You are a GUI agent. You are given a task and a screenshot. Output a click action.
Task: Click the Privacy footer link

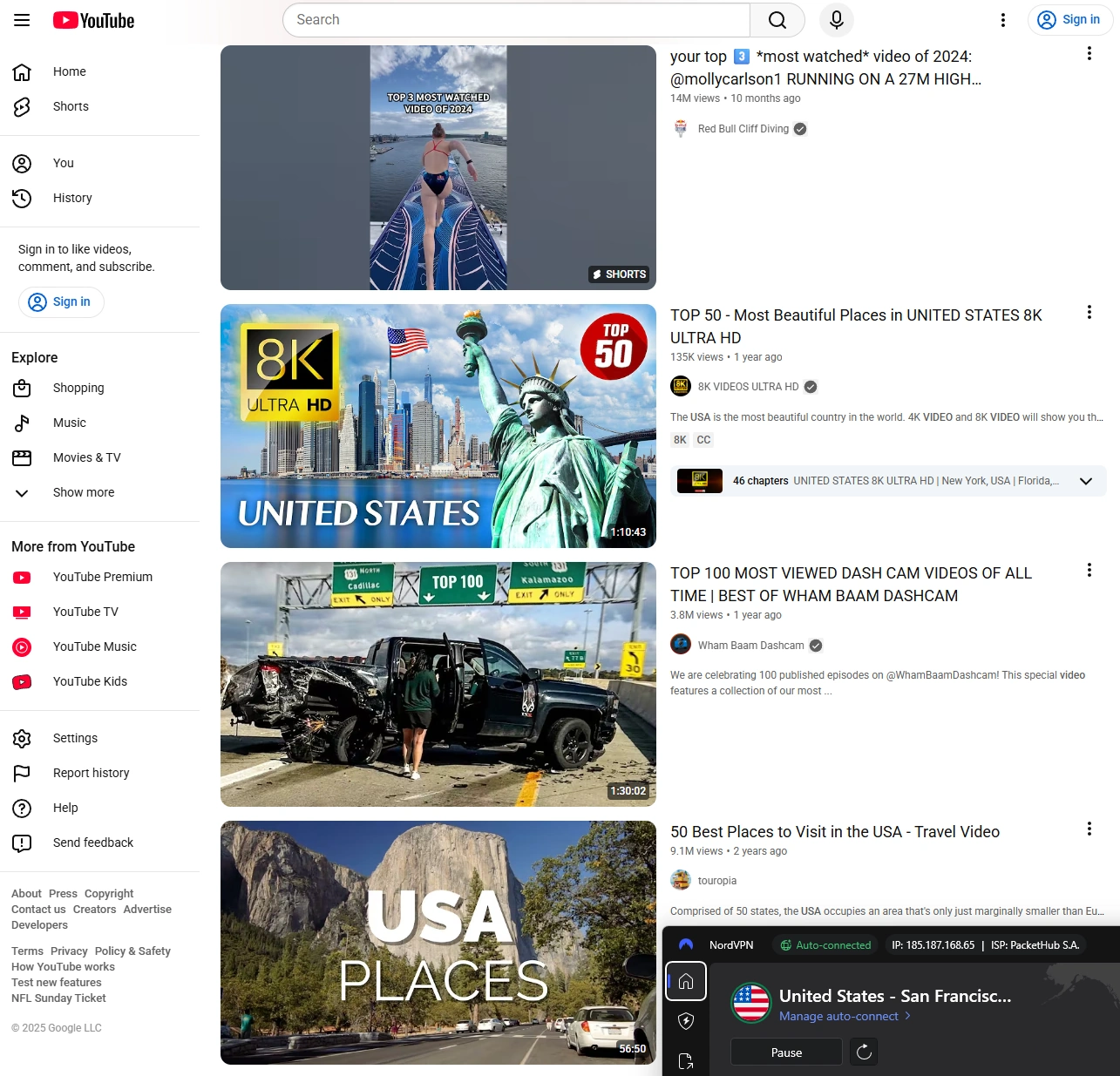click(69, 951)
